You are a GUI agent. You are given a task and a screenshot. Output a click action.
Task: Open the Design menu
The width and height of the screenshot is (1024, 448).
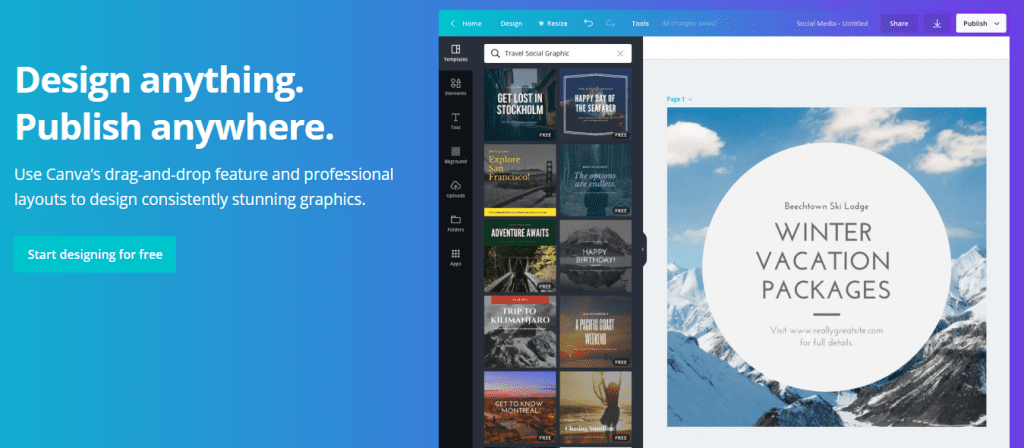pyautogui.click(x=511, y=23)
